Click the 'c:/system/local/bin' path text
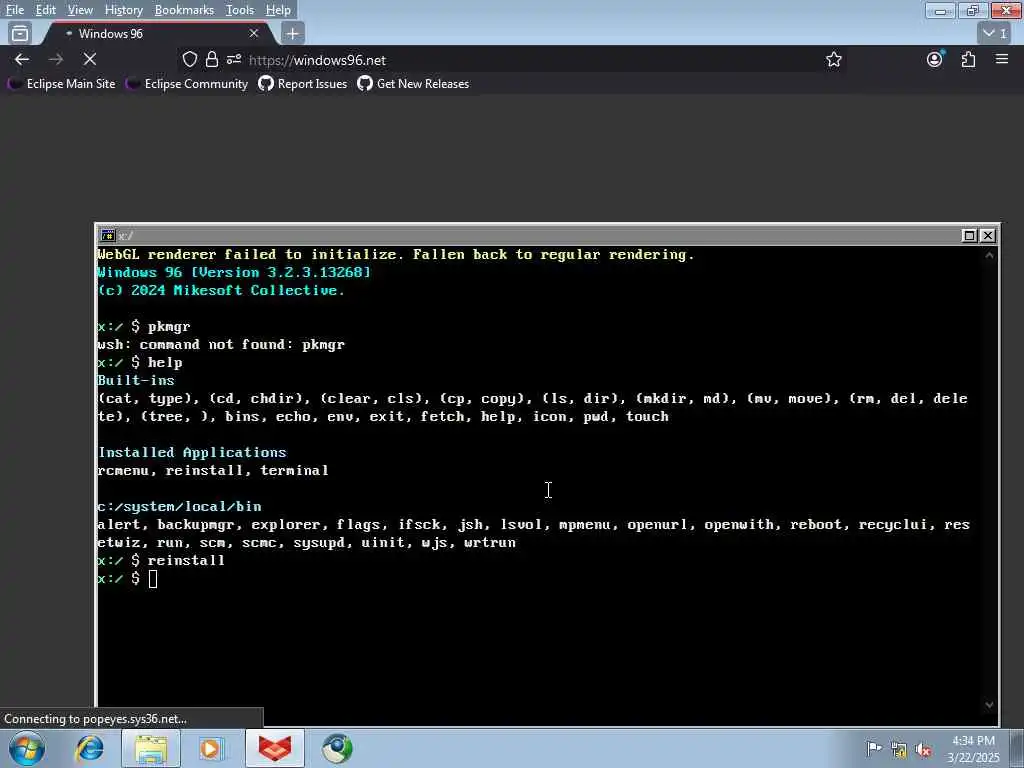The width and height of the screenshot is (1024, 768). 180,506
